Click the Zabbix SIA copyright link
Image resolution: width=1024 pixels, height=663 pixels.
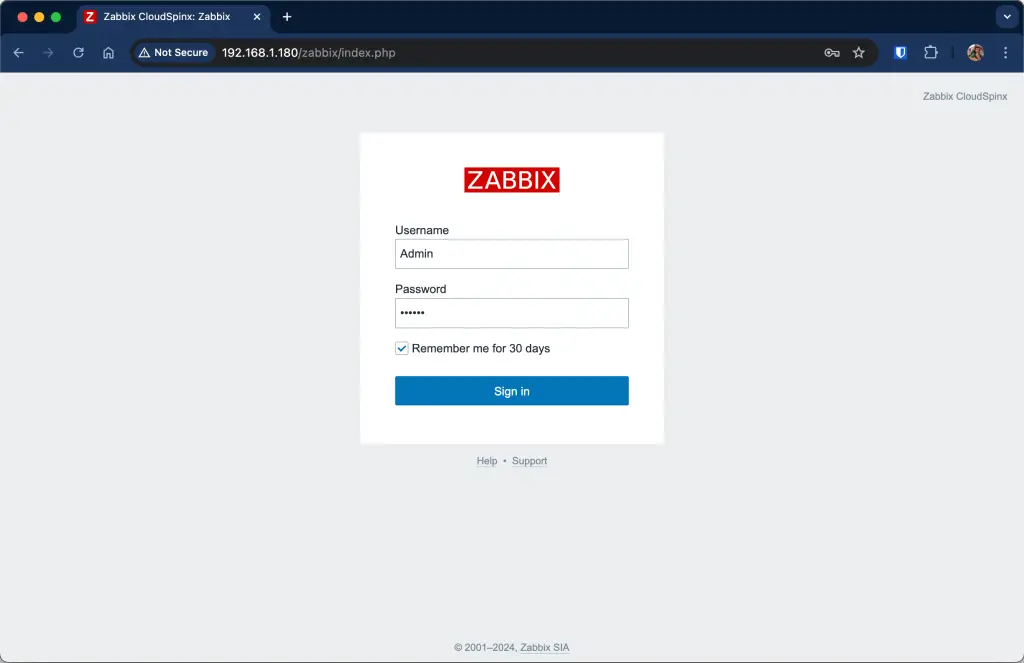click(x=544, y=647)
